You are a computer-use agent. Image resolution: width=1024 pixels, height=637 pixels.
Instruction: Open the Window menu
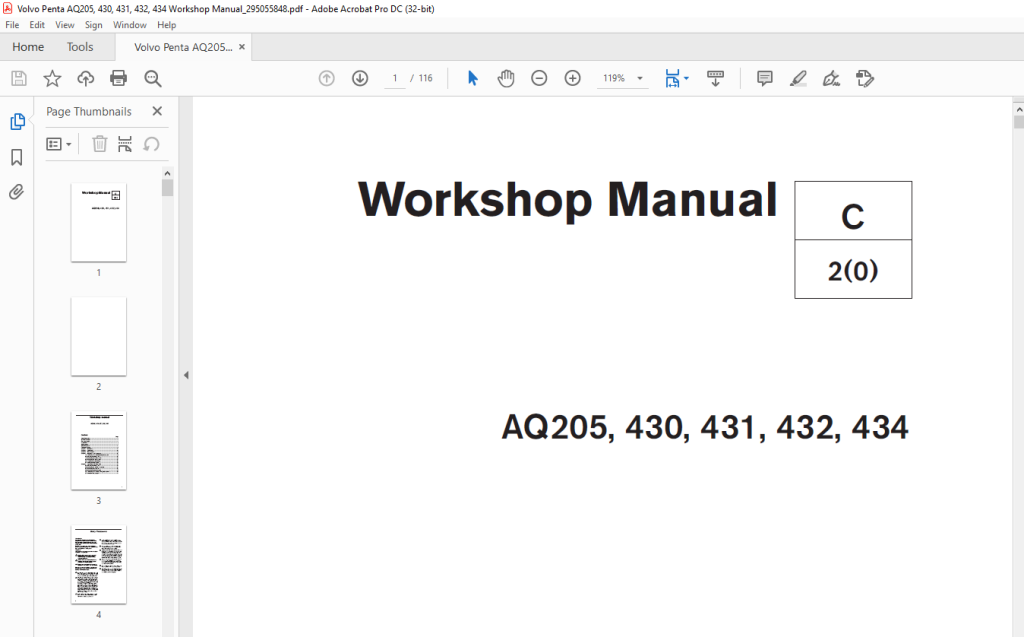click(130, 25)
